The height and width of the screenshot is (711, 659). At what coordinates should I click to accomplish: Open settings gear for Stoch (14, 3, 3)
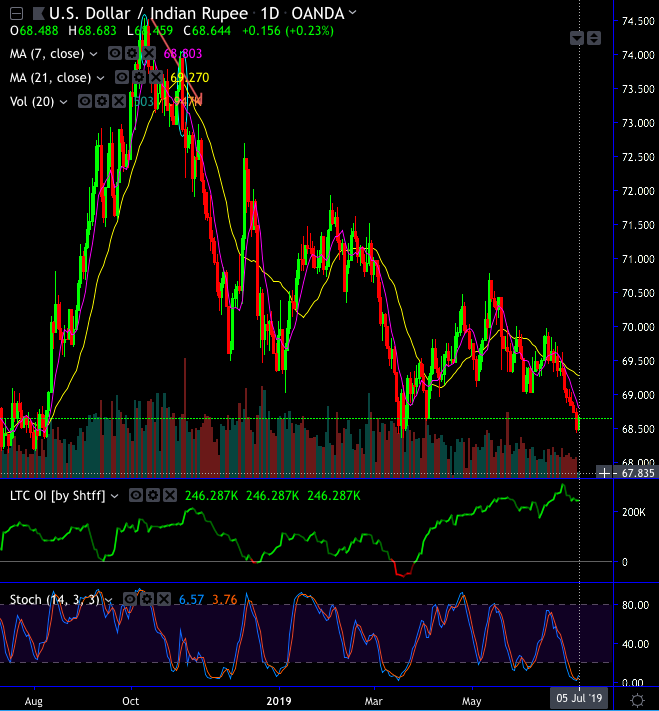pyautogui.click(x=146, y=599)
